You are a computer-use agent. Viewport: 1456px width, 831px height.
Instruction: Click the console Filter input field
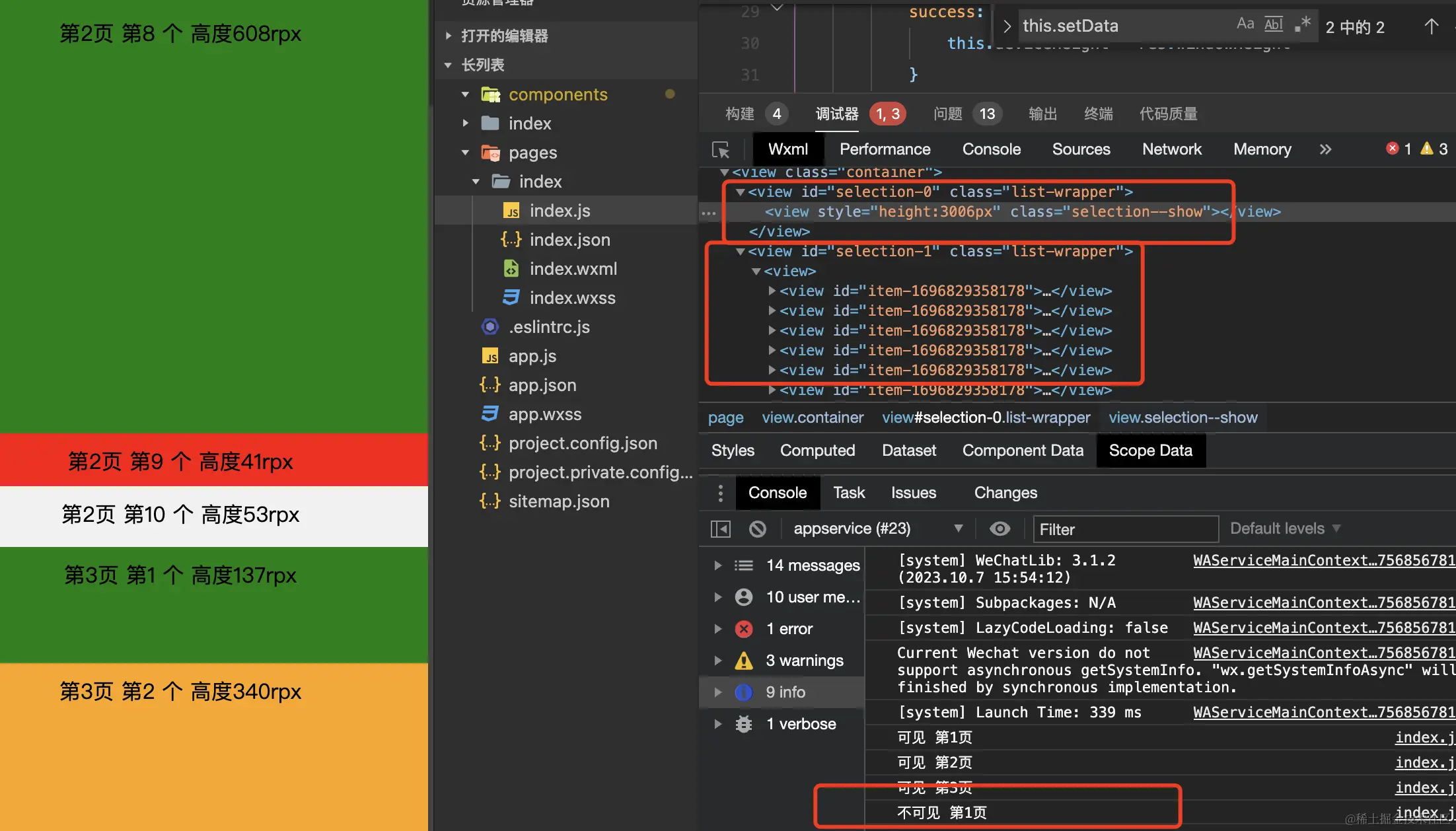coord(1125,529)
